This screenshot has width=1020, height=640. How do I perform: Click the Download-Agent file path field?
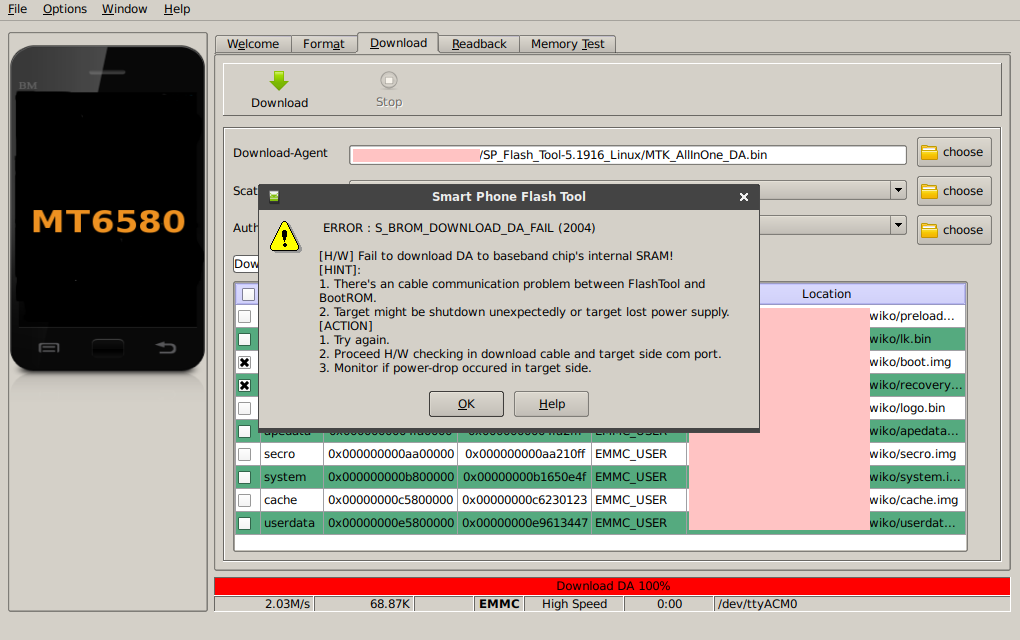point(627,155)
